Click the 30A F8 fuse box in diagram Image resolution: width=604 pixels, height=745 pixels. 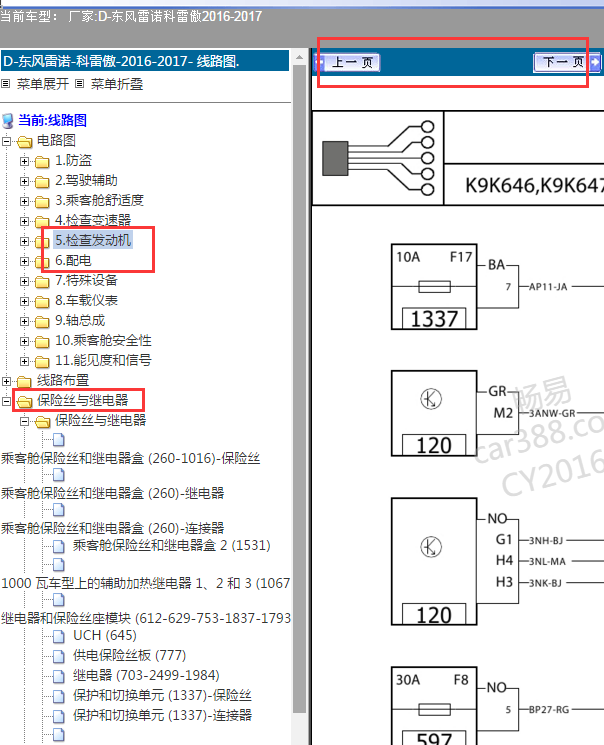[434, 706]
